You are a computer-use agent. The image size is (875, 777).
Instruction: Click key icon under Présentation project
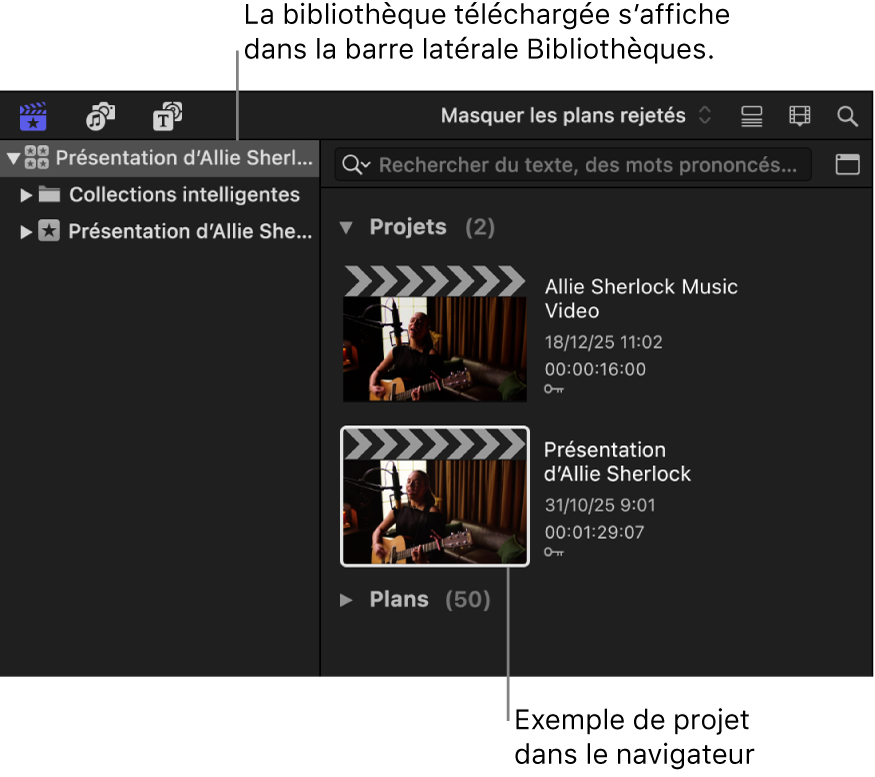point(554,552)
